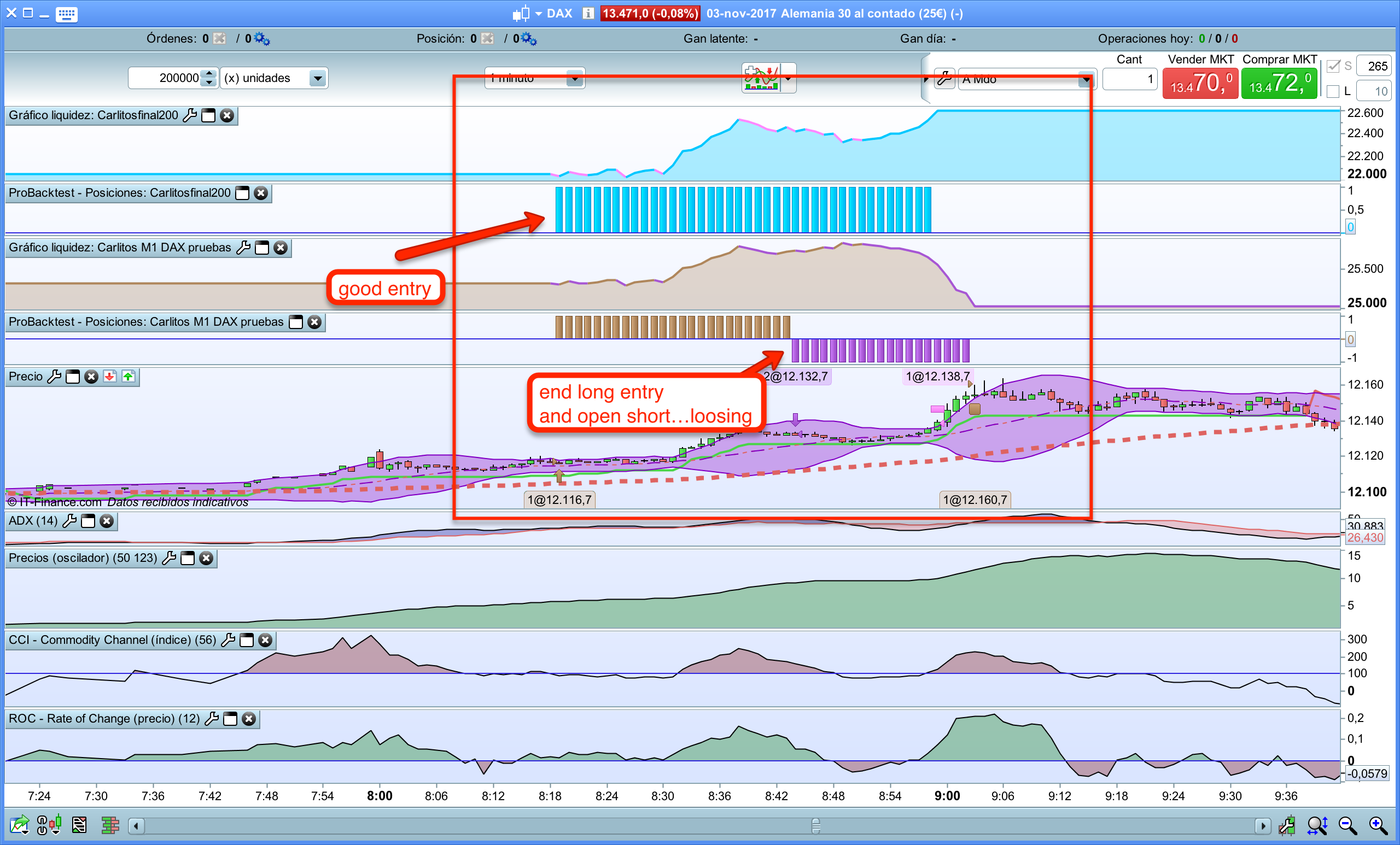Open wrench settings for Precio panel
This screenshot has height=845, width=1400.
point(54,377)
